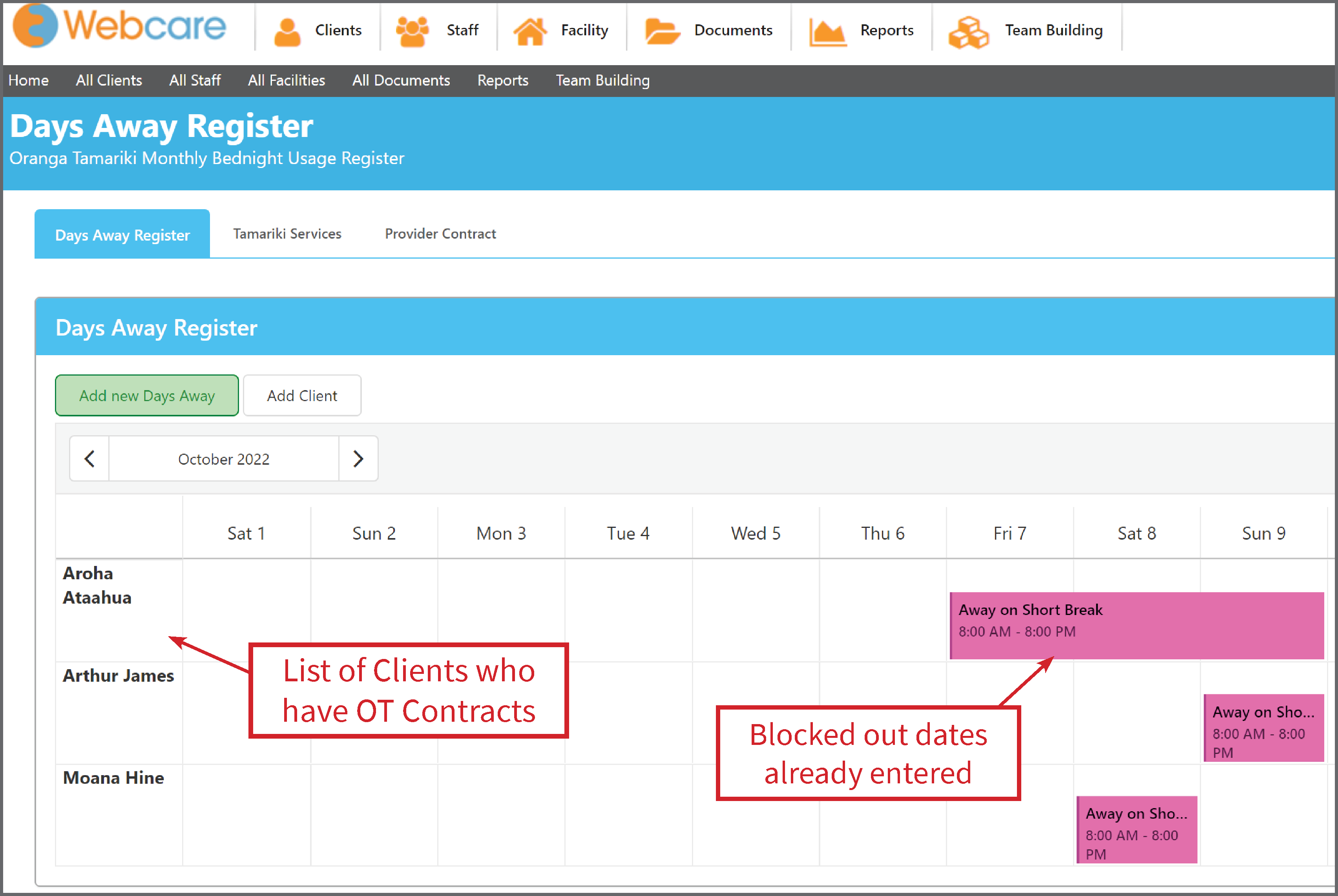This screenshot has width=1338, height=896.
Task: Open All Clients link
Action: click(x=109, y=80)
